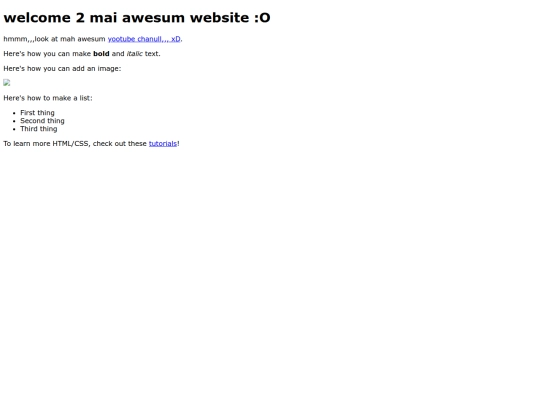Open the "yootube chanull,,, xD" link
540x405 pixels.
[x=144, y=39]
